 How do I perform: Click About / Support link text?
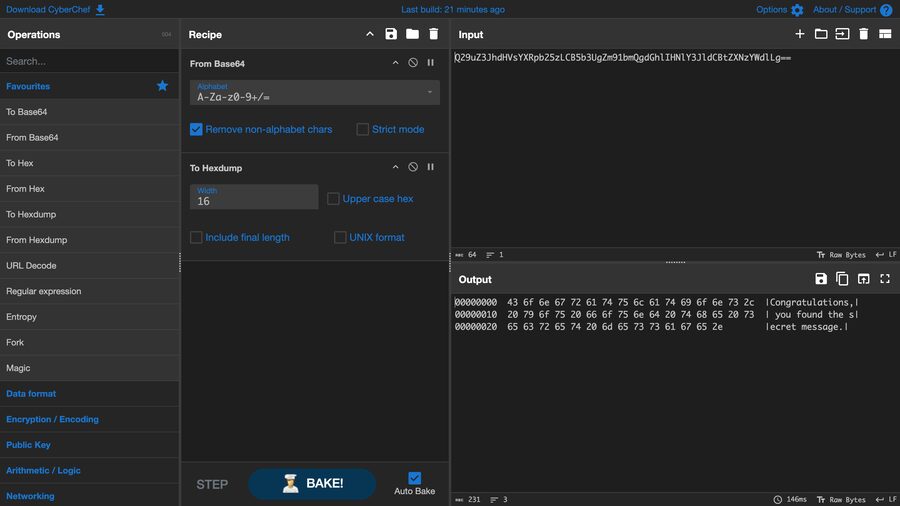[x=844, y=10]
